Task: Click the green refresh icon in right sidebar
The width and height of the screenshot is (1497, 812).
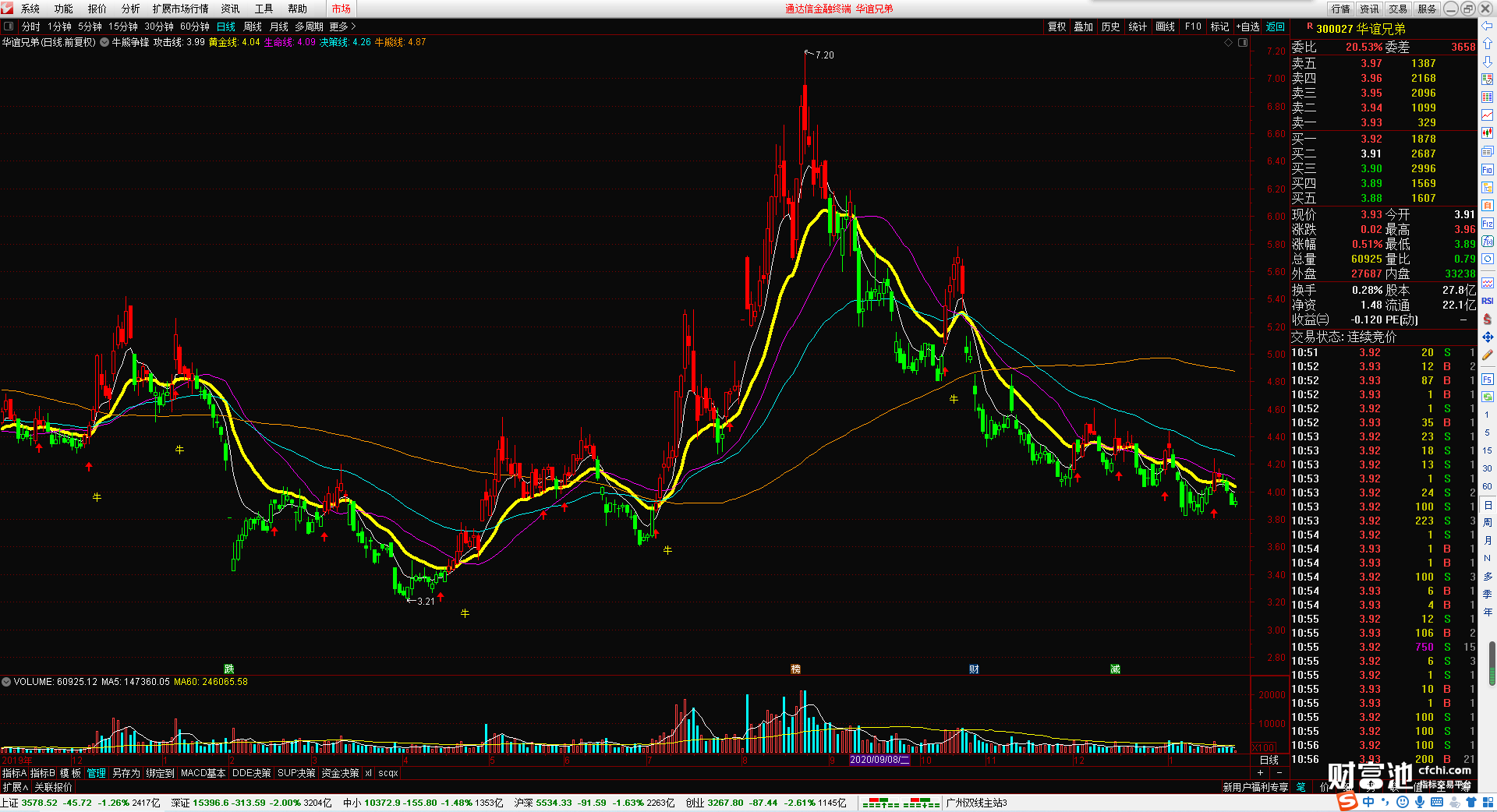Action: tap(1487, 397)
